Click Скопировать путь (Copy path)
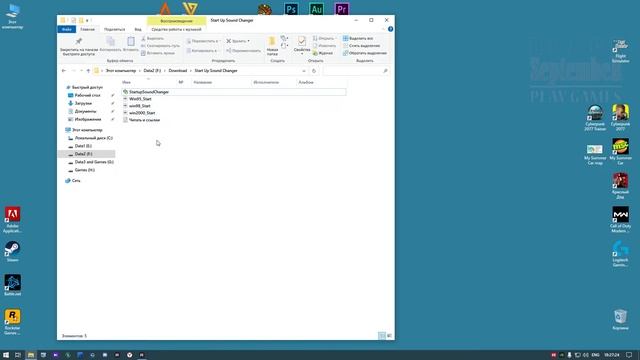 pyautogui.click(x=160, y=46)
